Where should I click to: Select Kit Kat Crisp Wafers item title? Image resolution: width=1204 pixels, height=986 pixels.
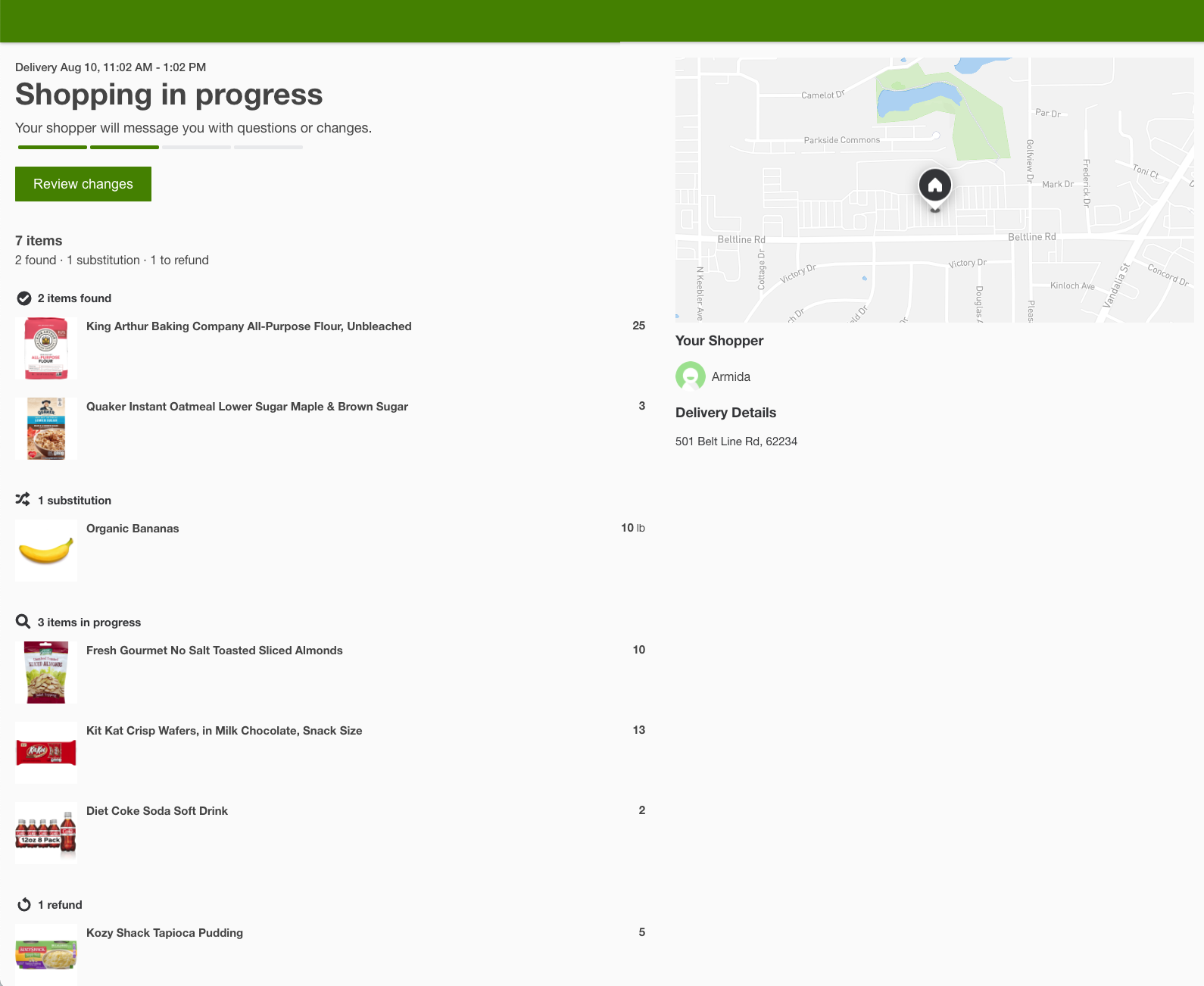(224, 731)
